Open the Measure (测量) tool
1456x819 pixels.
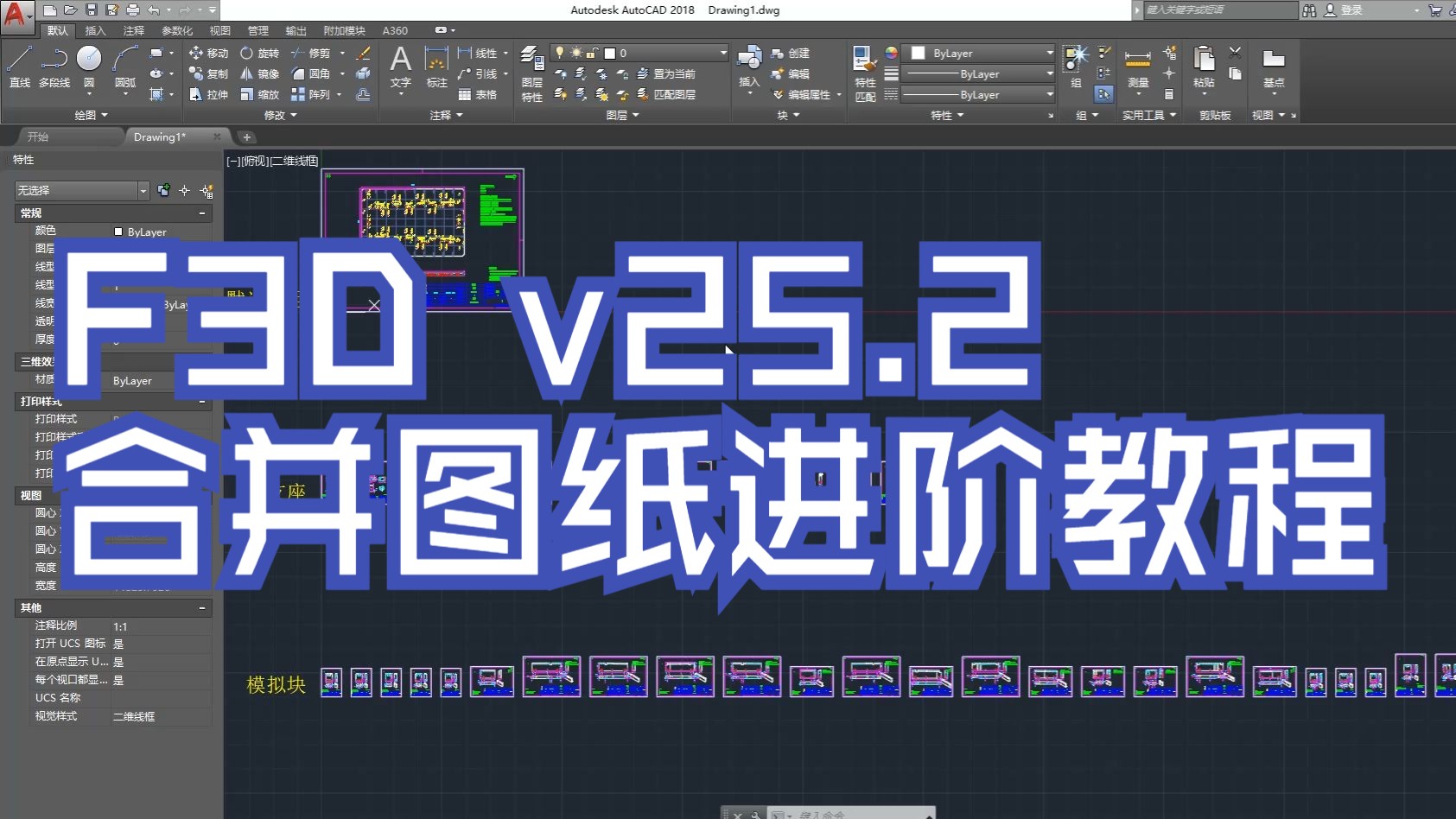pyautogui.click(x=1138, y=67)
